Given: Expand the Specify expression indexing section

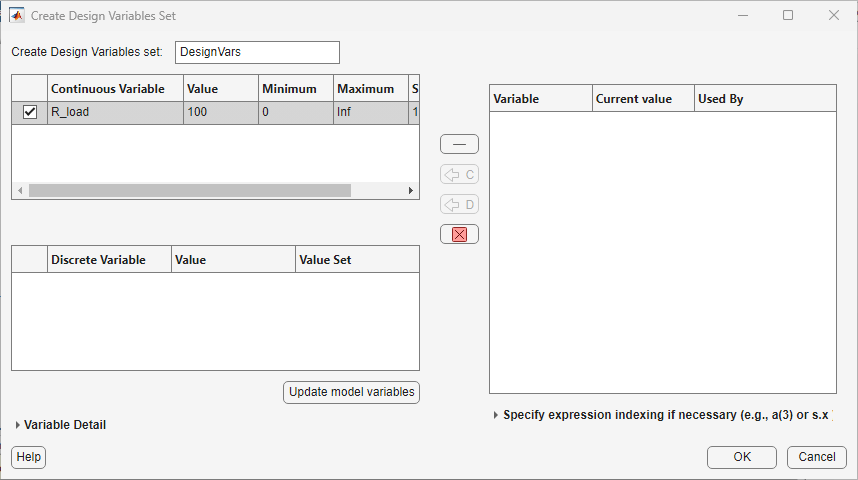Looking at the screenshot, I should (497, 414).
